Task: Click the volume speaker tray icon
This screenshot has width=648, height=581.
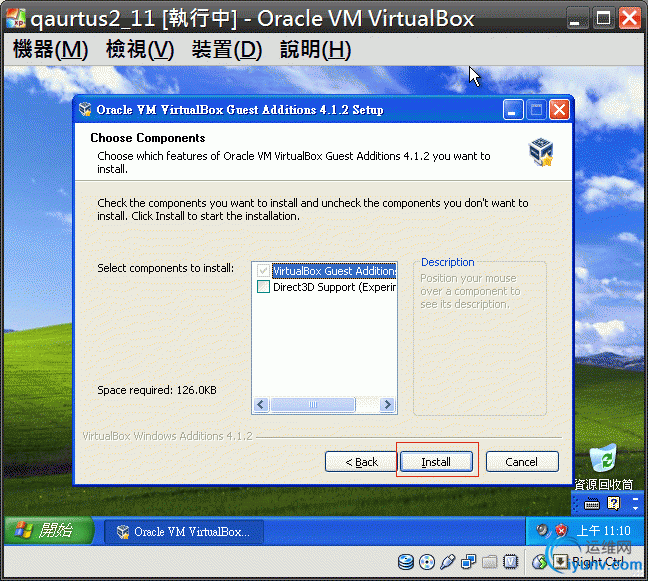Action: point(542,530)
